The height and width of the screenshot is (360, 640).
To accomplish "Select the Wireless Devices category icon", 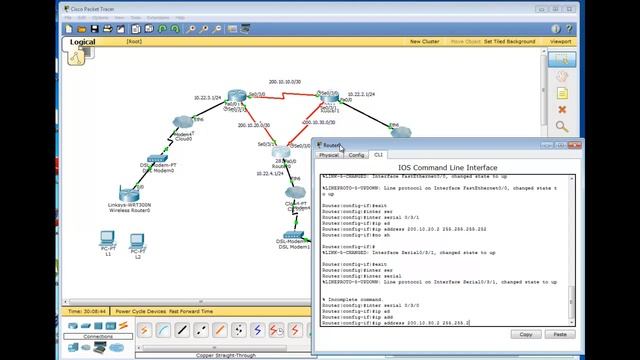I will [x=111, y=326].
